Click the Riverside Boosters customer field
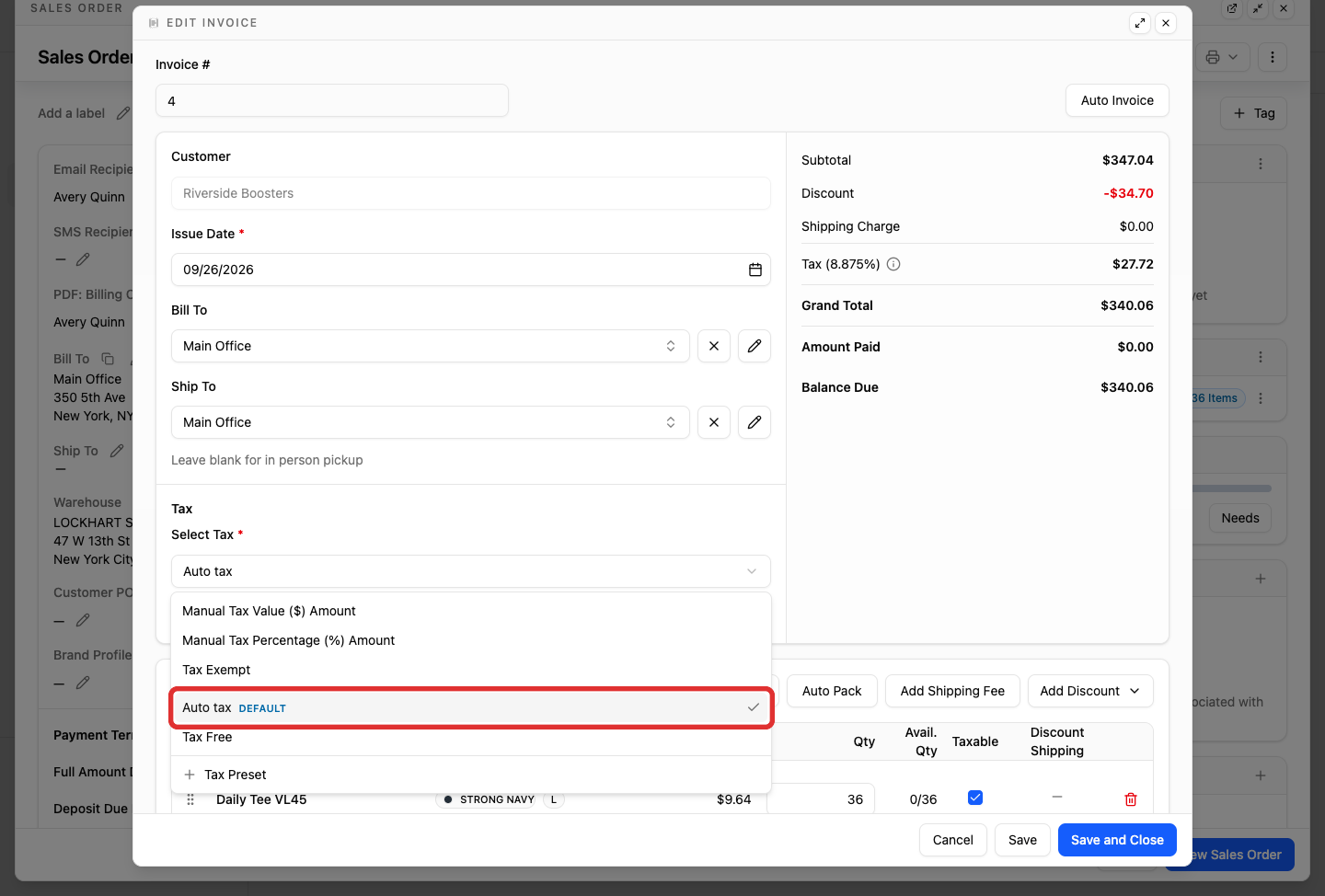This screenshot has width=1325, height=896. click(471, 193)
